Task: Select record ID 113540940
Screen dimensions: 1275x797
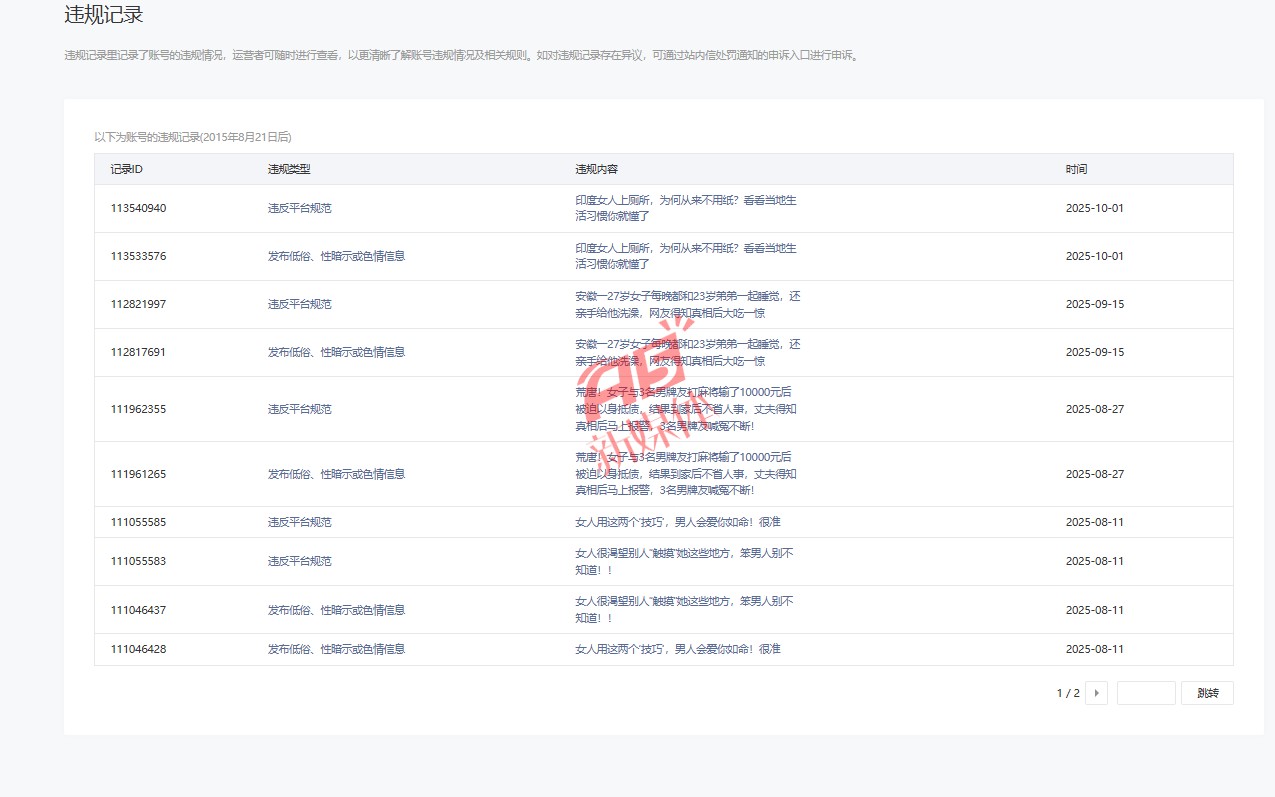Action: tap(138, 208)
